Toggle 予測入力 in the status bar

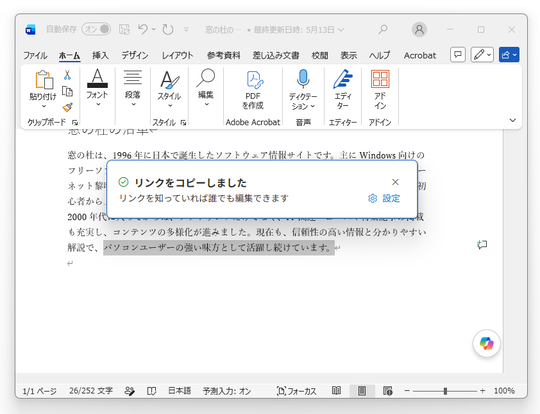(x=227, y=391)
